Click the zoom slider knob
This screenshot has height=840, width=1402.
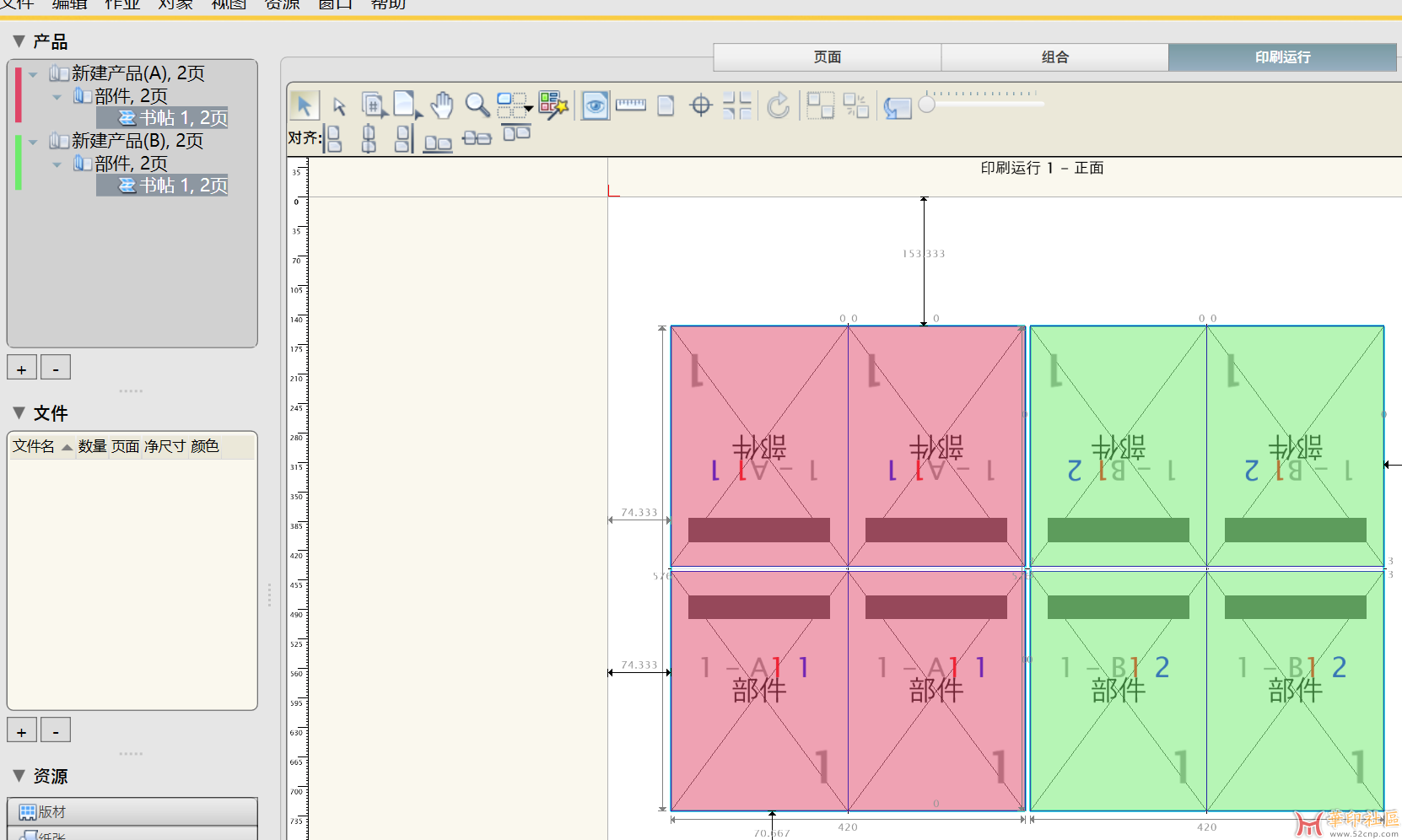pyautogui.click(x=927, y=105)
